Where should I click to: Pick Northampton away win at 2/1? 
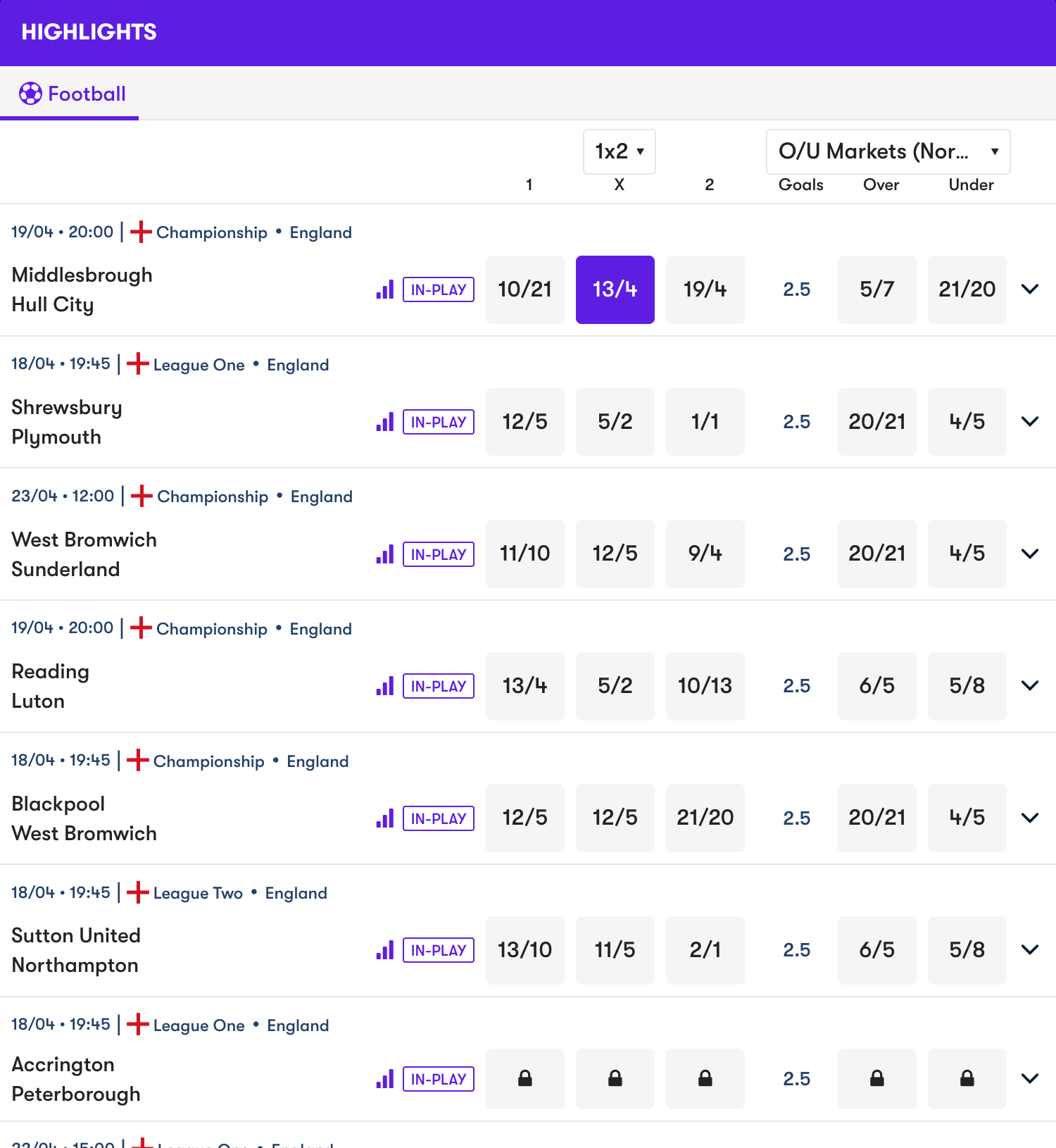pos(705,950)
